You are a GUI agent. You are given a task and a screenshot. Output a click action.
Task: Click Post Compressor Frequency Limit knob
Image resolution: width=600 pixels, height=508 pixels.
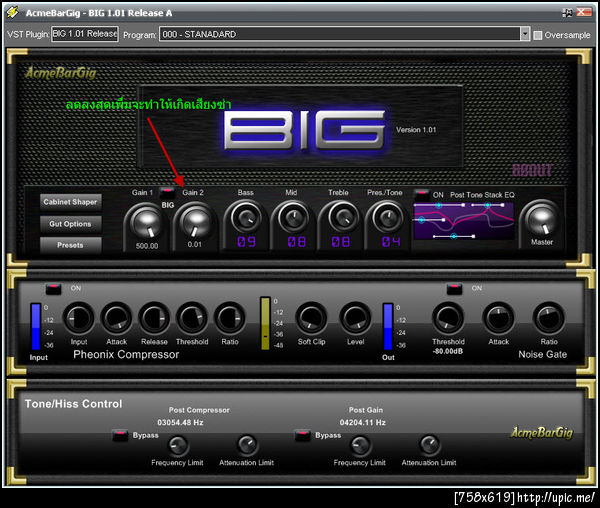[x=178, y=446]
